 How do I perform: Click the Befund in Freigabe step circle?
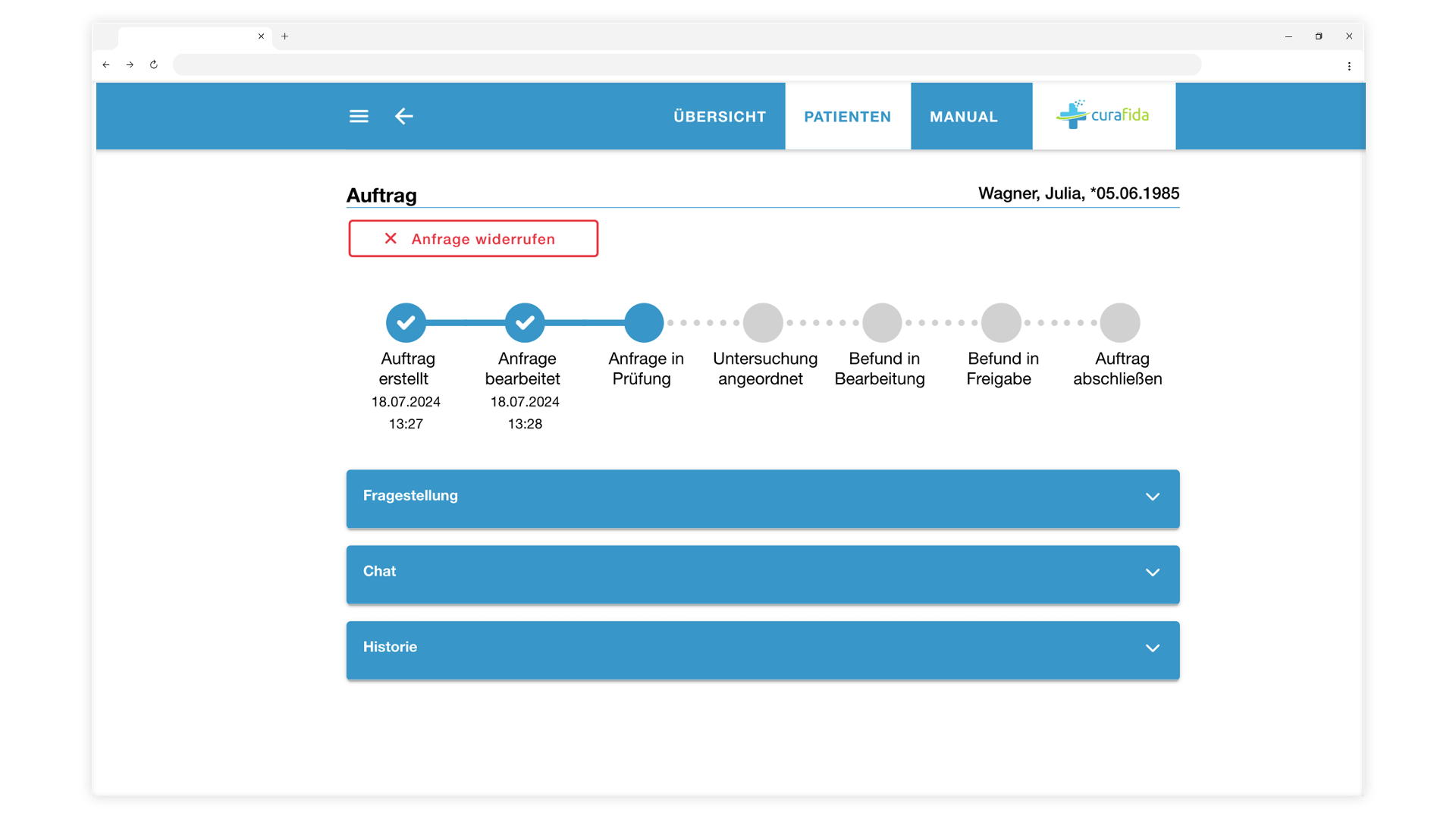coord(1001,323)
